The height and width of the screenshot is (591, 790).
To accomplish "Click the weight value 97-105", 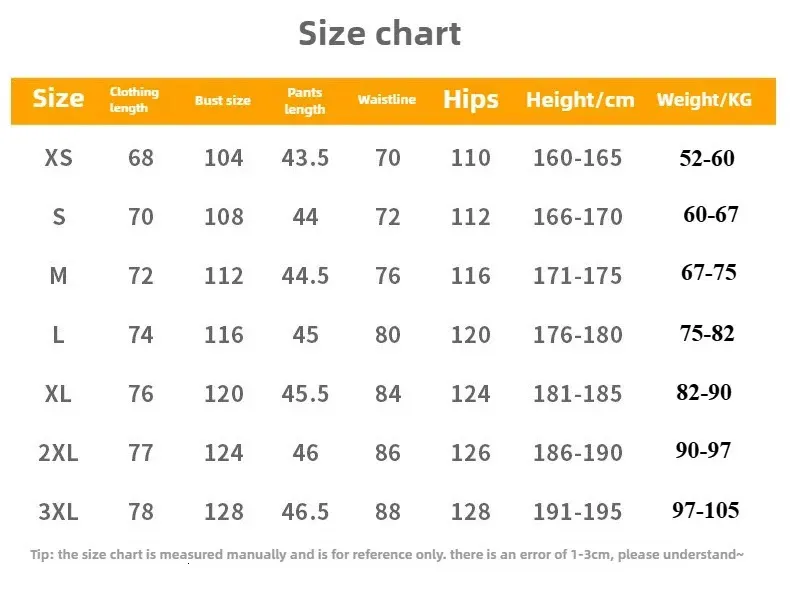I will coord(706,511).
